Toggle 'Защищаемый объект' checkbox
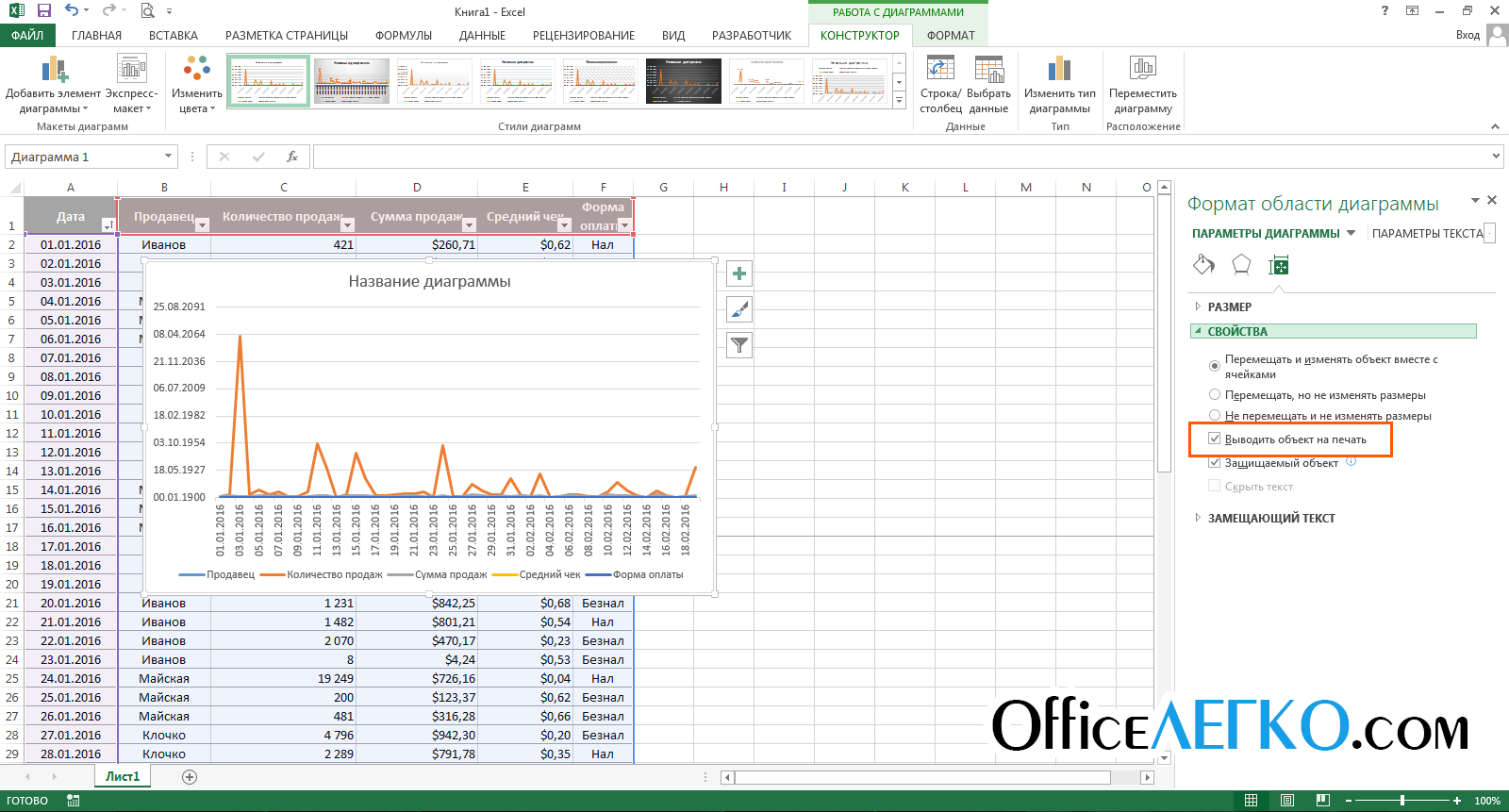 pyautogui.click(x=1215, y=463)
